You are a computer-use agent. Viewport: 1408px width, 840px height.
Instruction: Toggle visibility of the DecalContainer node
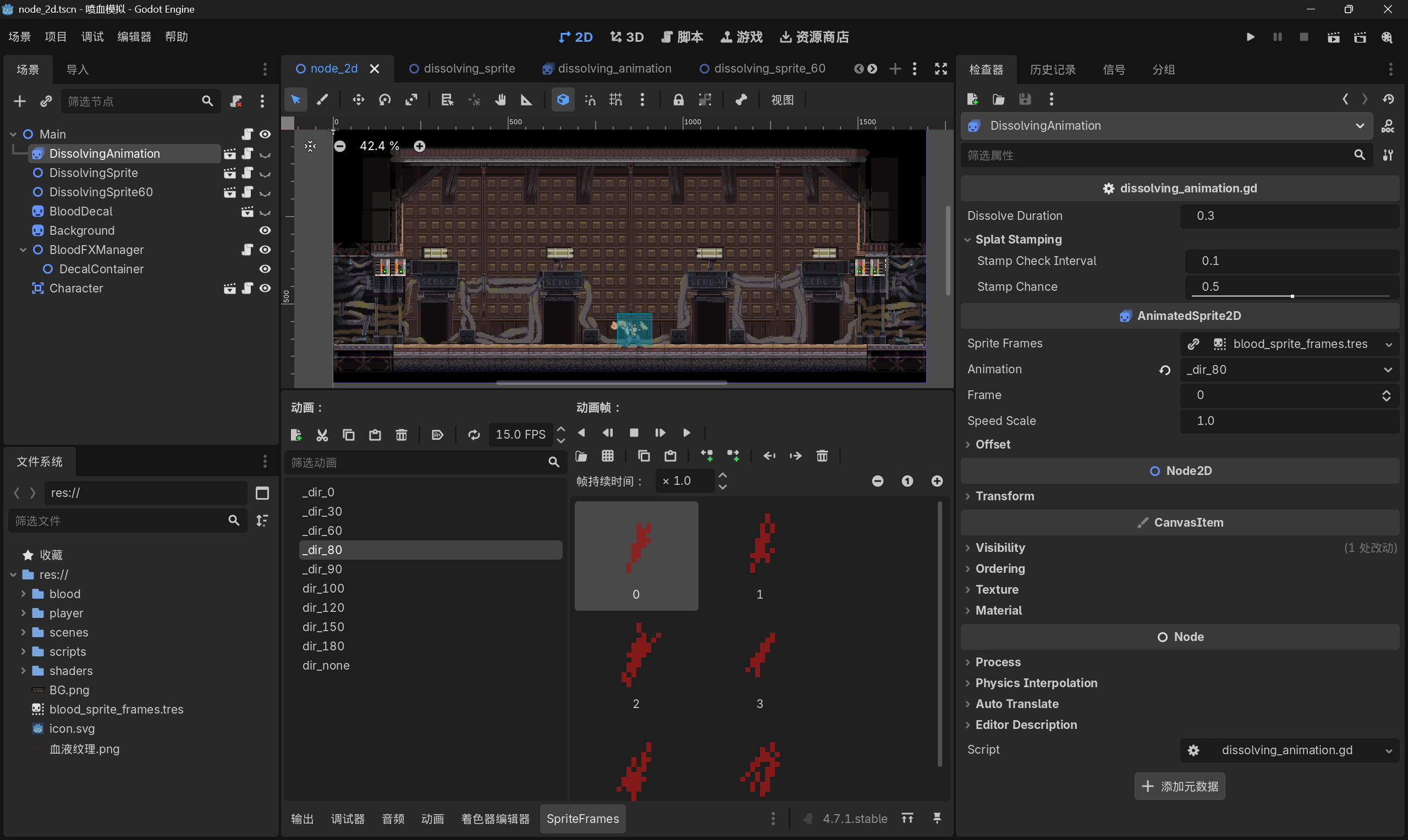click(265, 269)
